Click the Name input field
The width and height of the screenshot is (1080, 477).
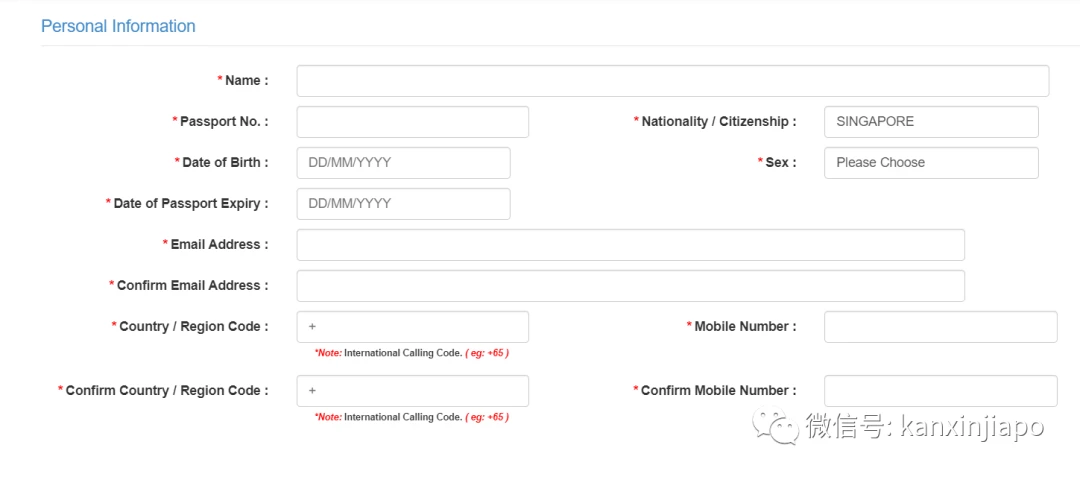pos(672,81)
